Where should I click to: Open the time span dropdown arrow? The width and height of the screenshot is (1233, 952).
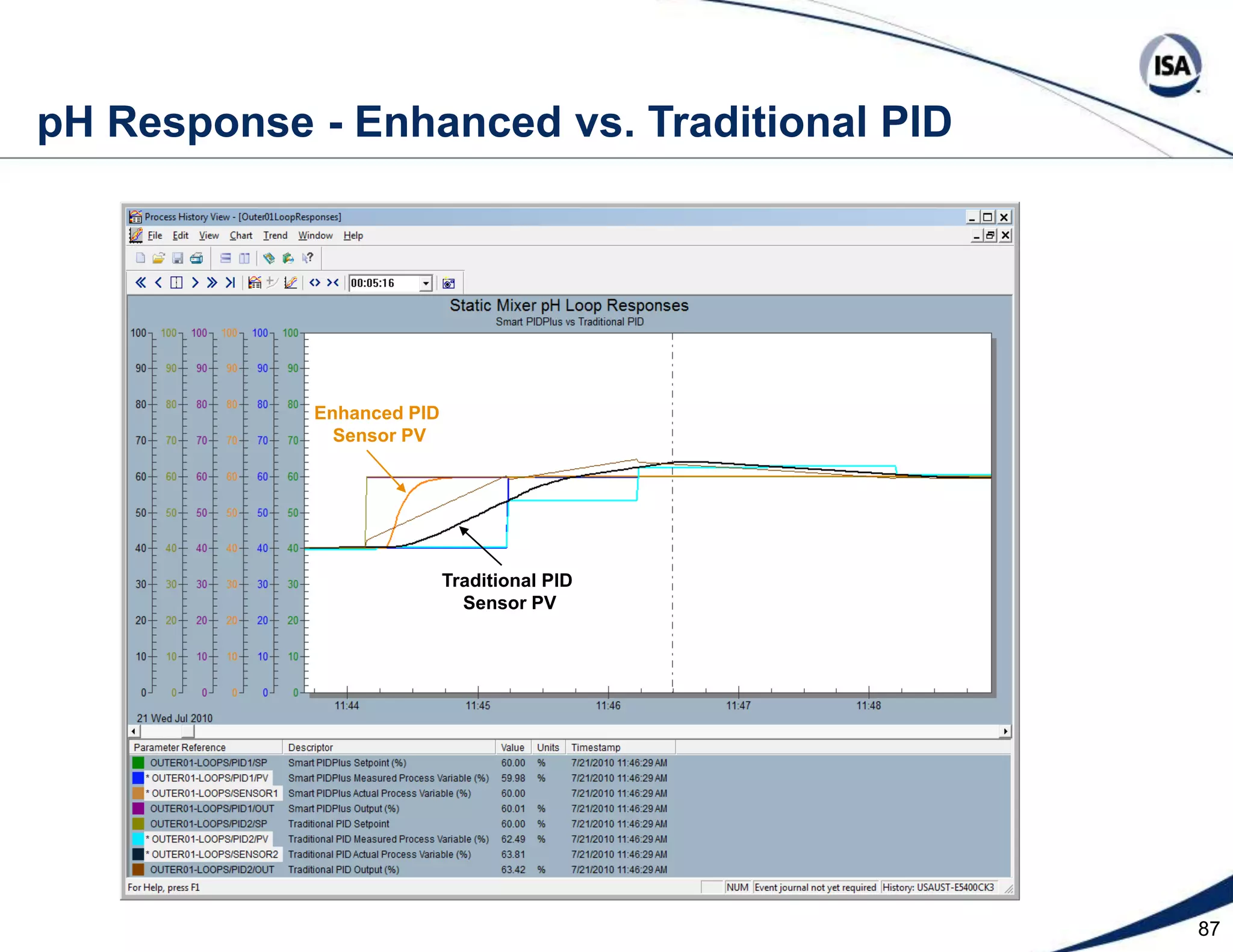[426, 283]
